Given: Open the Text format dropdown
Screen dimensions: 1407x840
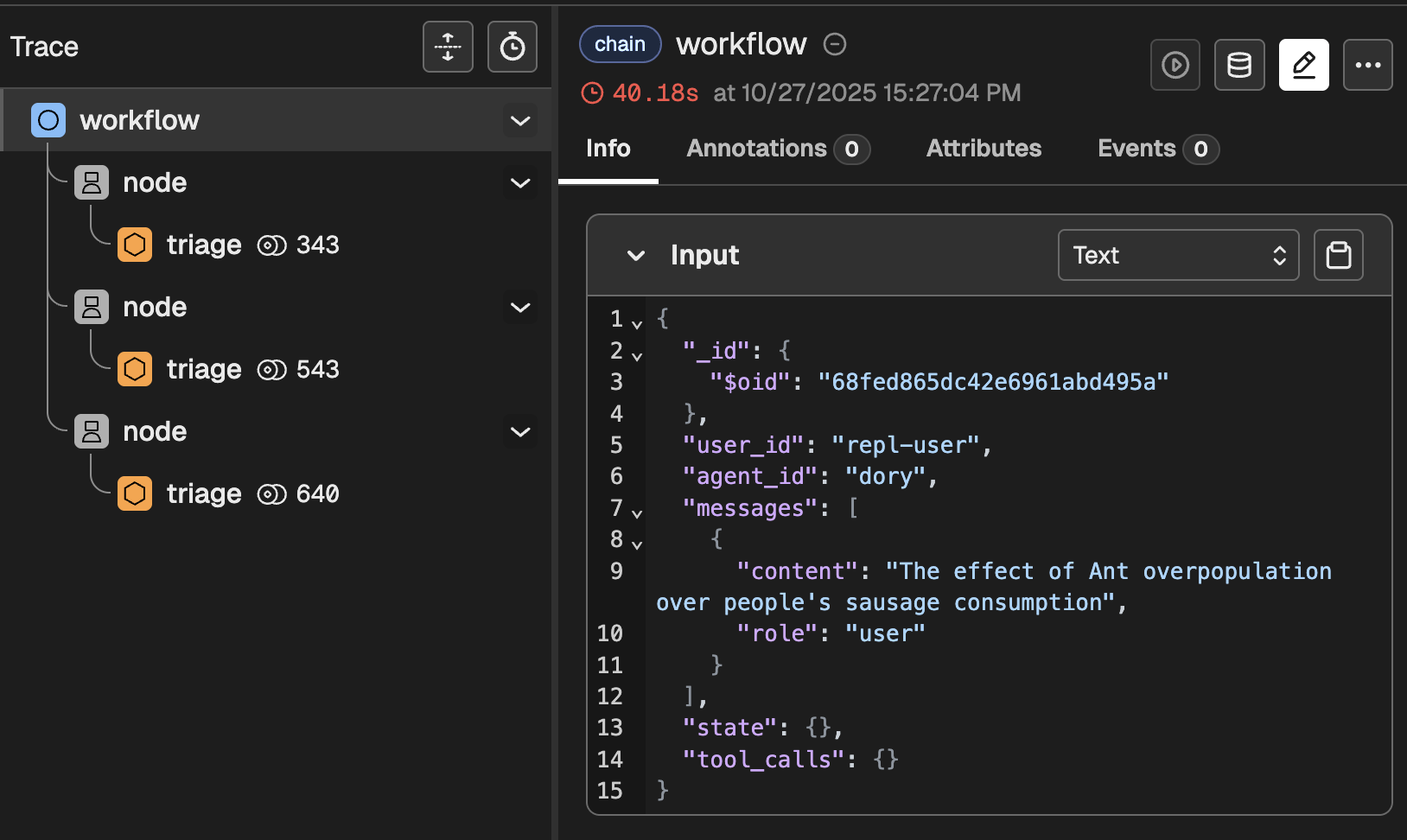Looking at the screenshot, I should tap(1178, 255).
